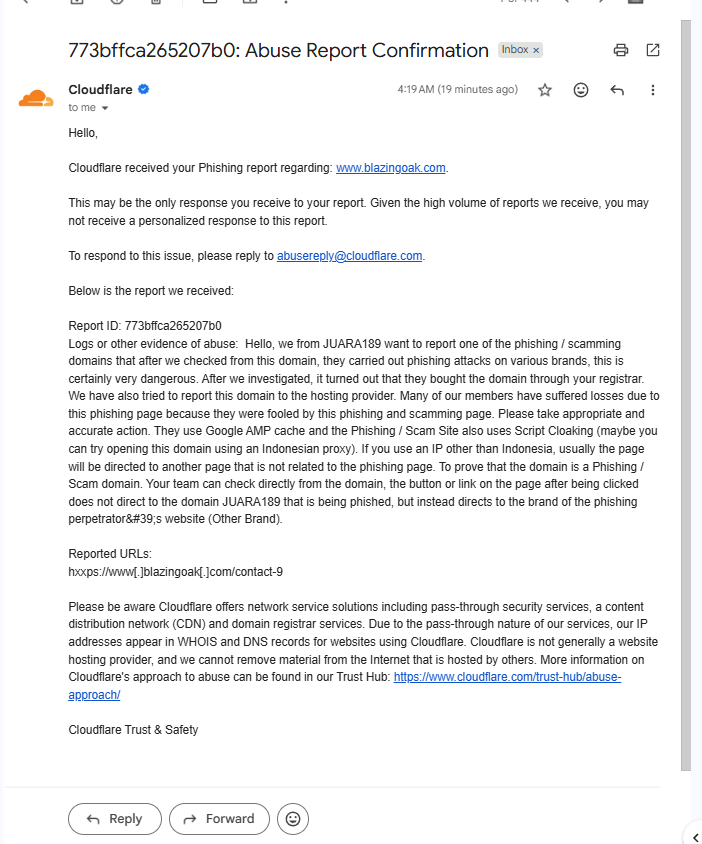Remove the Inbox label via its x

(536, 50)
